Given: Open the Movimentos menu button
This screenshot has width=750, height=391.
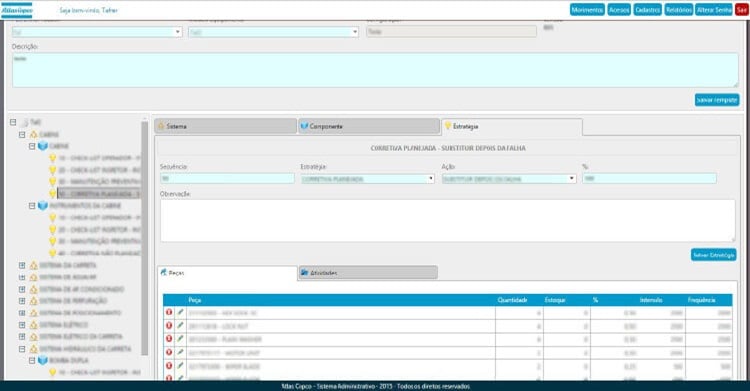Looking at the screenshot, I should [x=587, y=10].
